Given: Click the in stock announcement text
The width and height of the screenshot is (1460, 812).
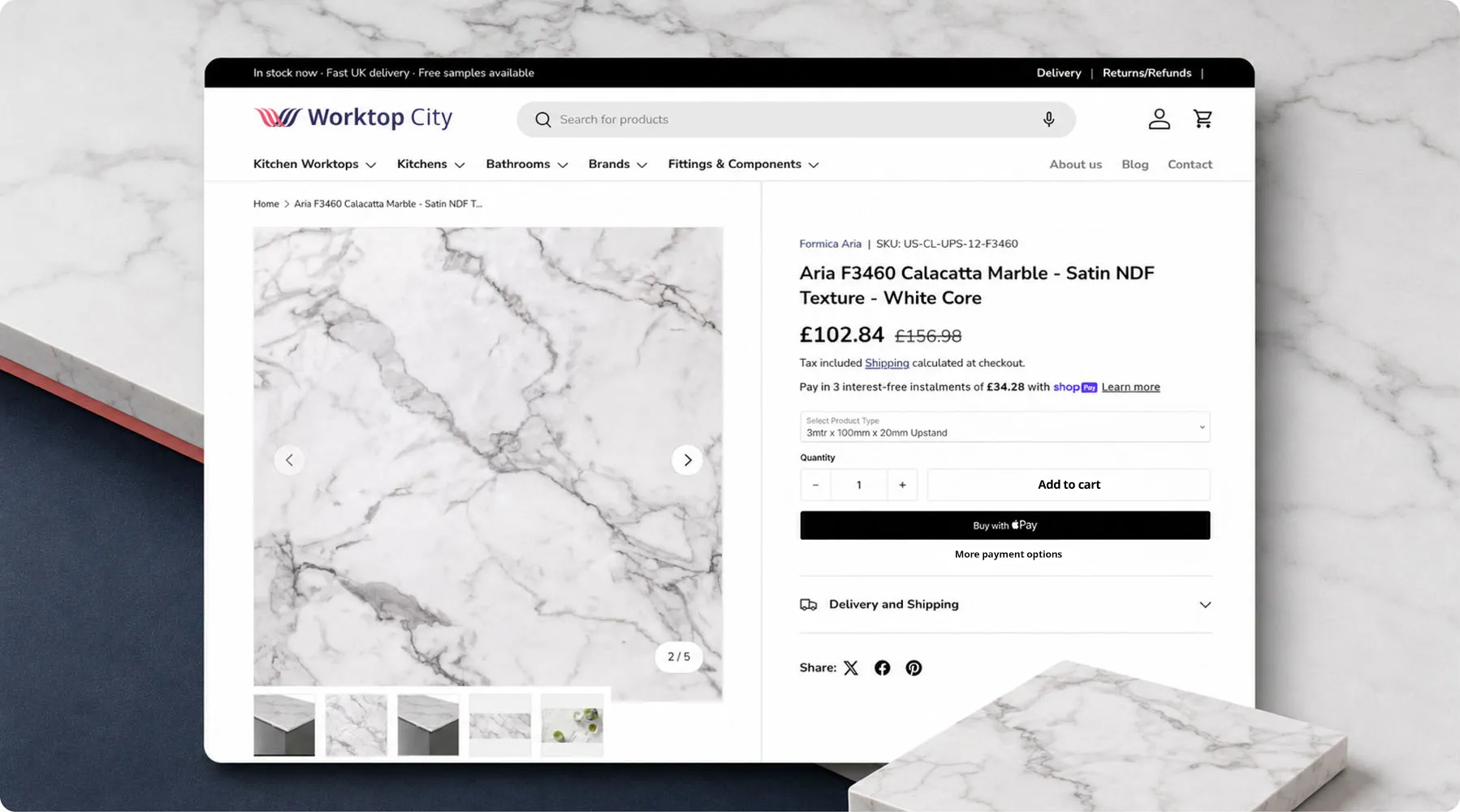Looking at the screenshot, I should pyautogui.click(x=394, y=73).
